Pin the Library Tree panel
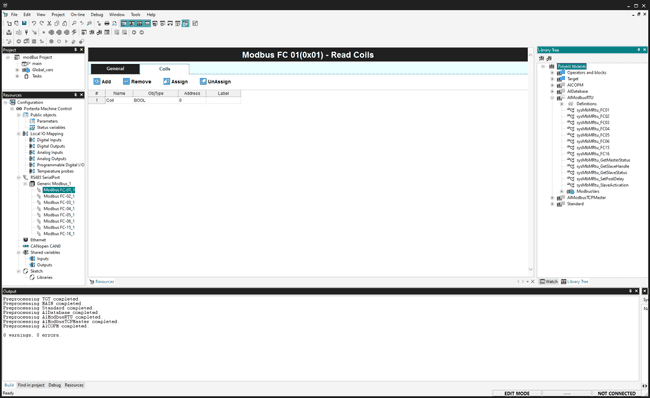Viewport: 650px width, 398px height. point(638,50)
